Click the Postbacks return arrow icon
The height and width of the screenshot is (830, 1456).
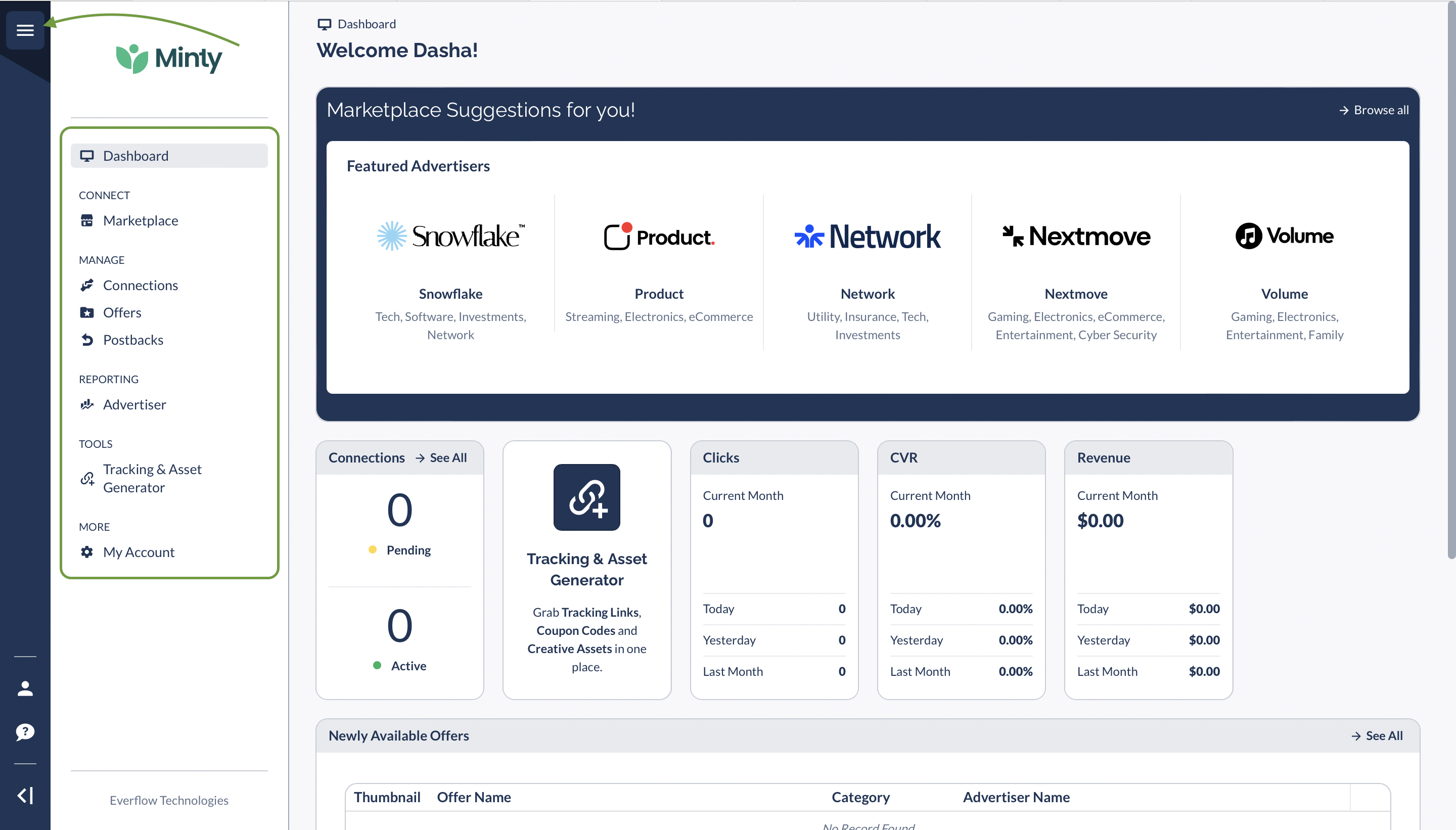(x=86, y=340)
